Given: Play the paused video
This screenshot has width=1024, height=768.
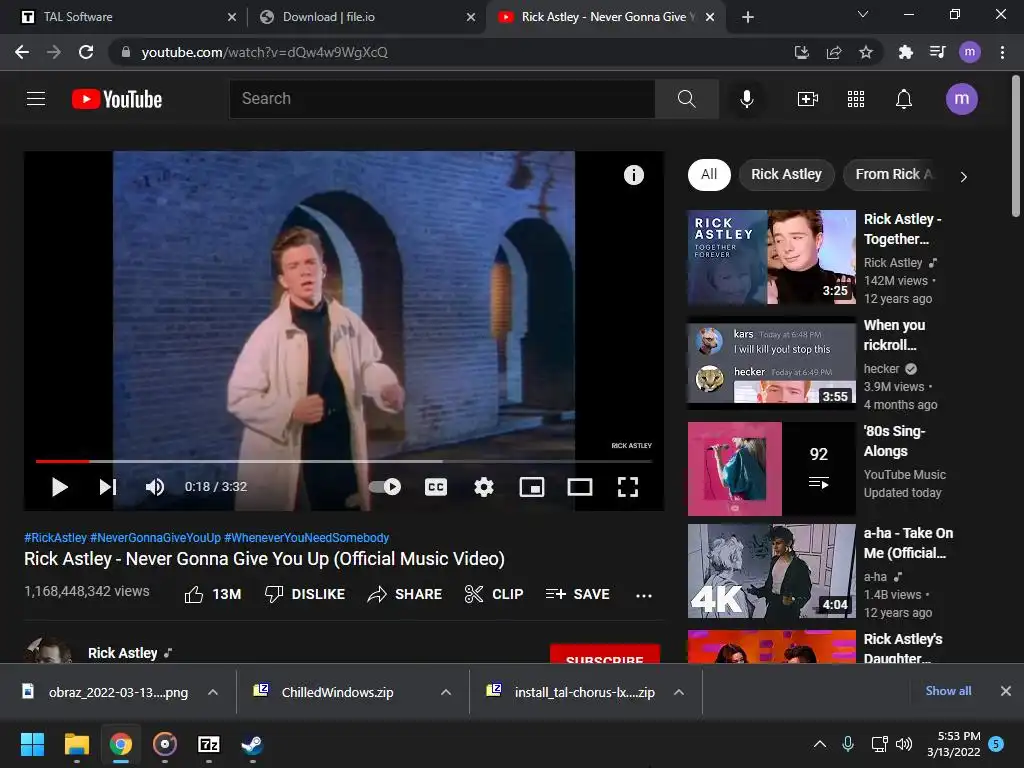Looking at the screenshot, I should 59,487.
